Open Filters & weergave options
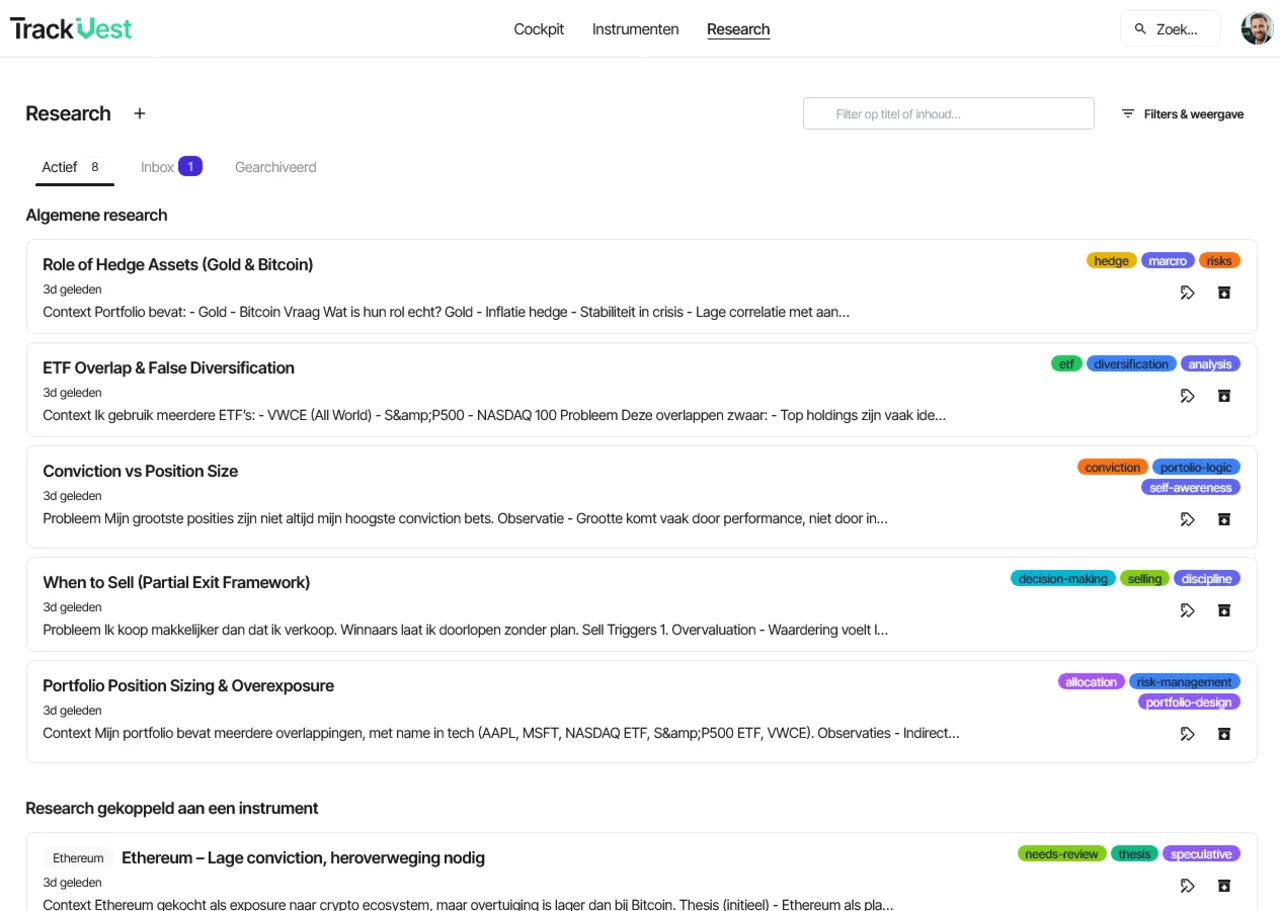This screenshot has width=1280, height=911. click(x=1182, y=114)
